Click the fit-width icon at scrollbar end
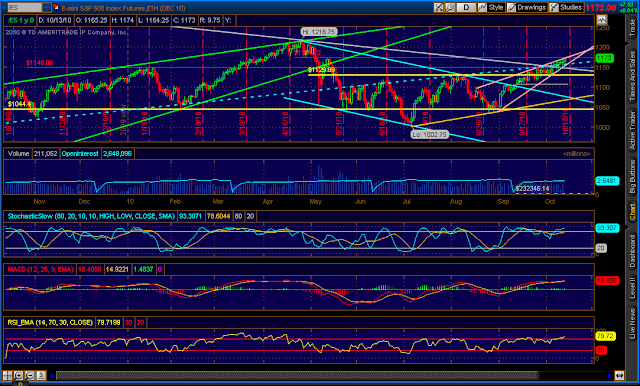640x386 pixels. pos(619,375)
